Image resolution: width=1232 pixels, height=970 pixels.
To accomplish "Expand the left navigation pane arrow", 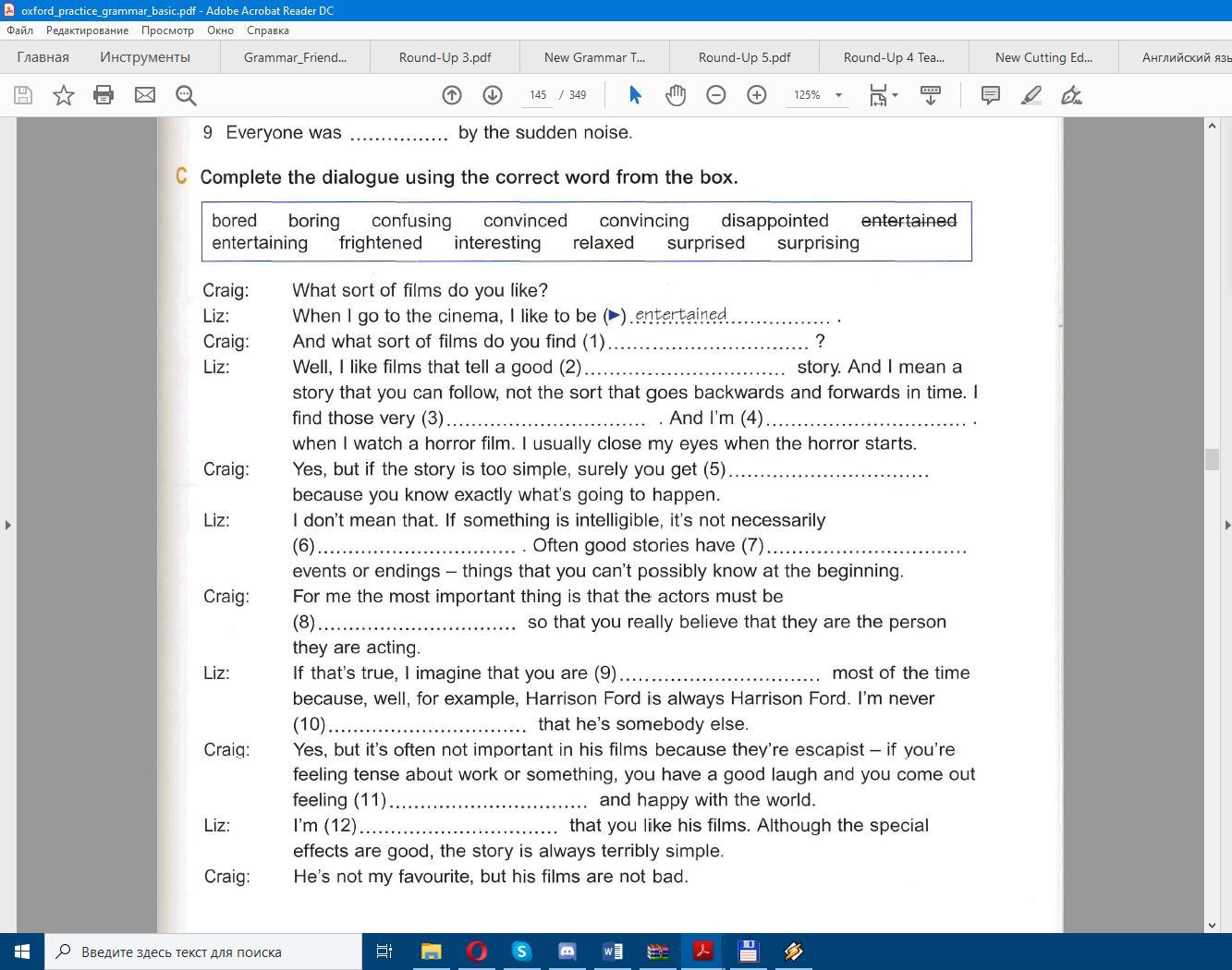I will pos(8,525).
